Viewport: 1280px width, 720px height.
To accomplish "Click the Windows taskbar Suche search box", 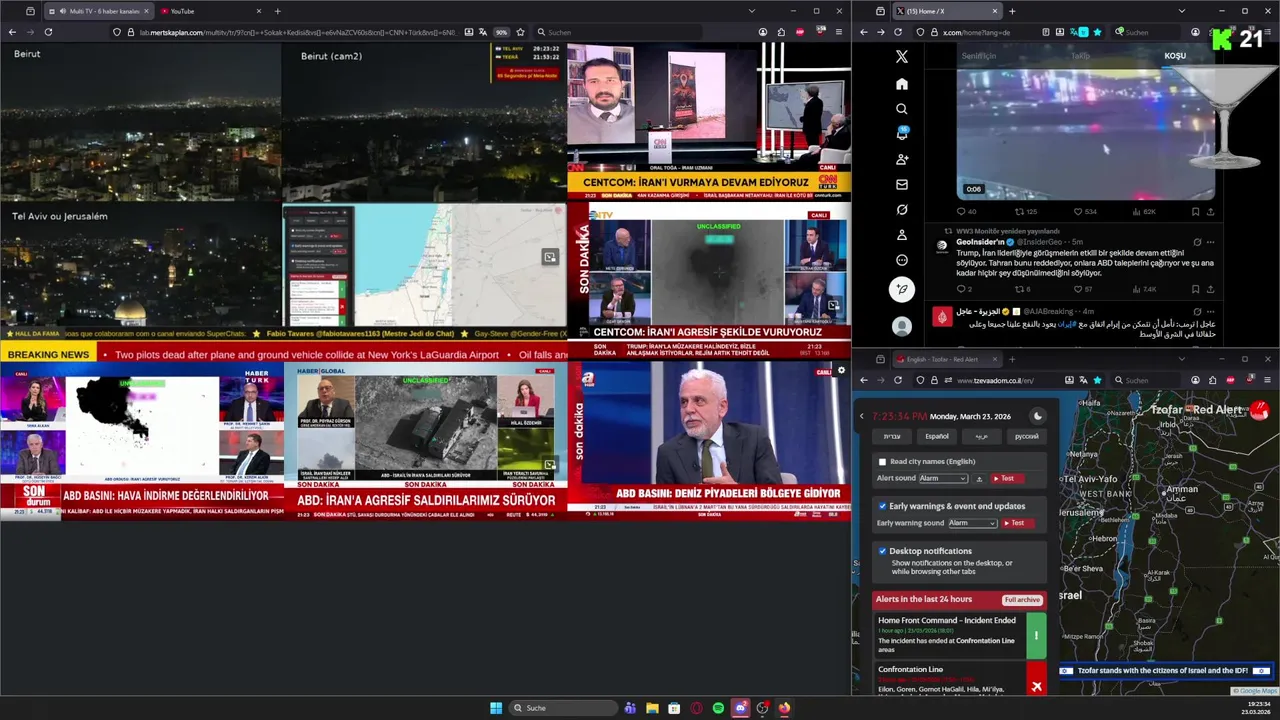I will (563, 708).
